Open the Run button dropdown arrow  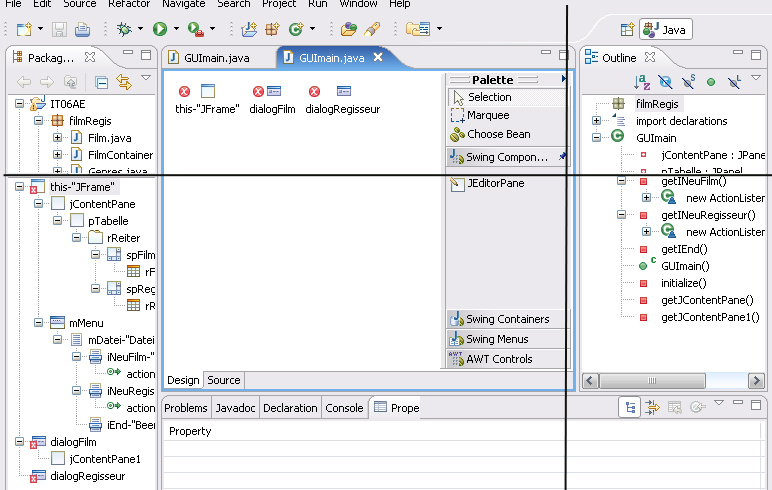tap(176, 29)
